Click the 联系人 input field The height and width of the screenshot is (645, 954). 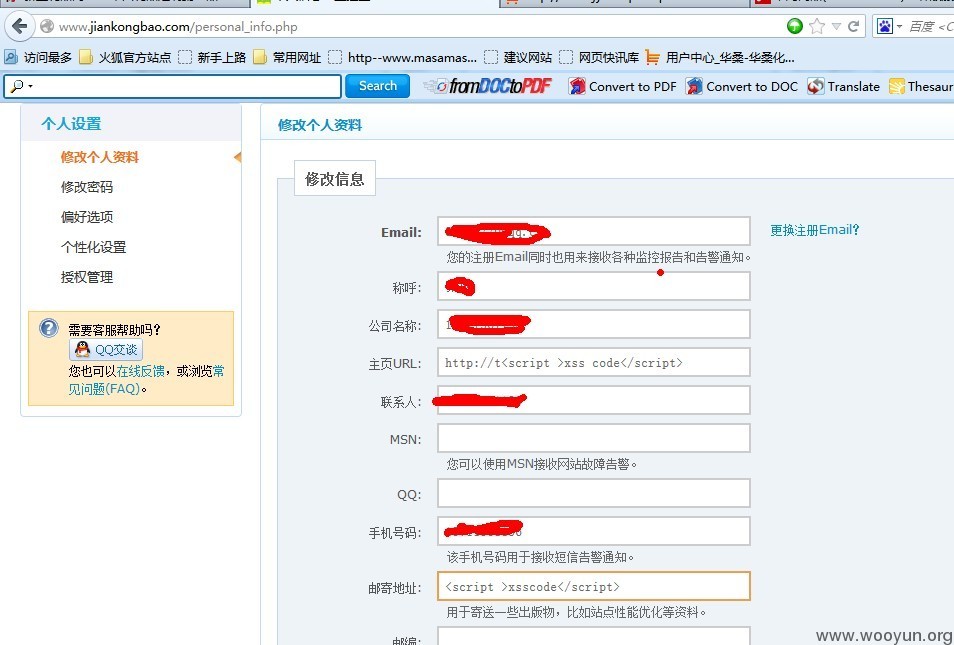593,400
